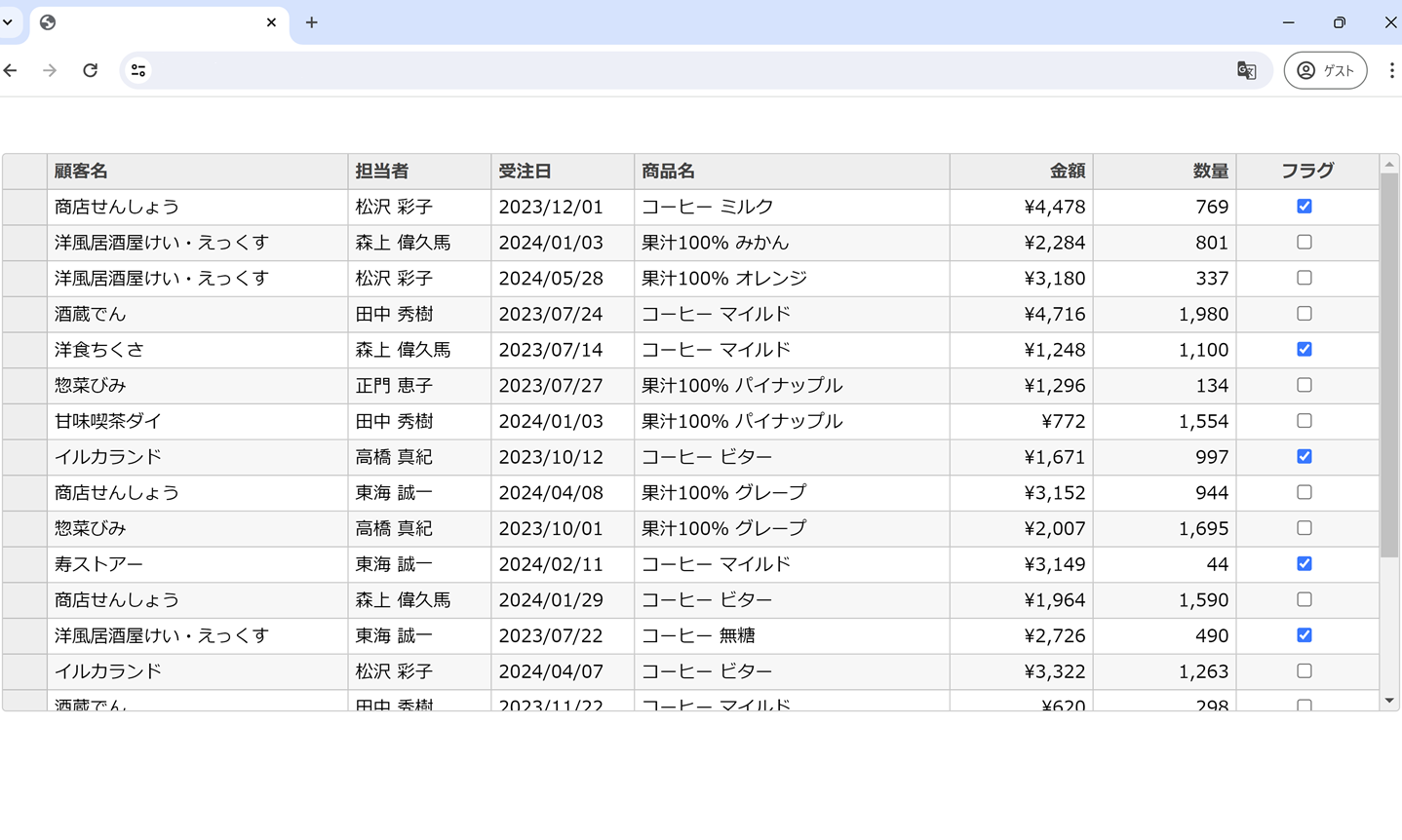Click the 顧客名 column header
Screen dimensions: 1402x840
[197, 171]
